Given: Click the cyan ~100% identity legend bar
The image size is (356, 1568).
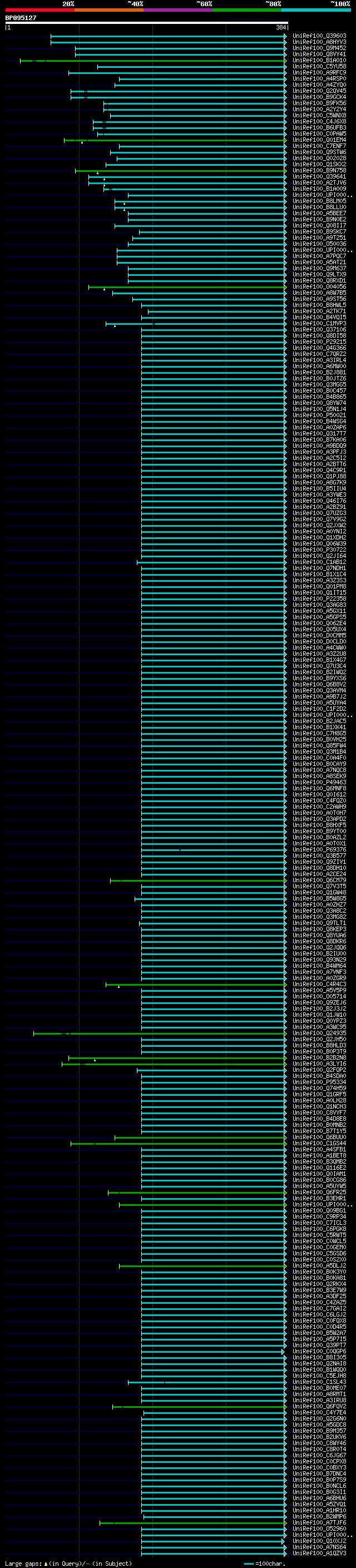Looking at the screenshot, I should [x=316, y=11].
